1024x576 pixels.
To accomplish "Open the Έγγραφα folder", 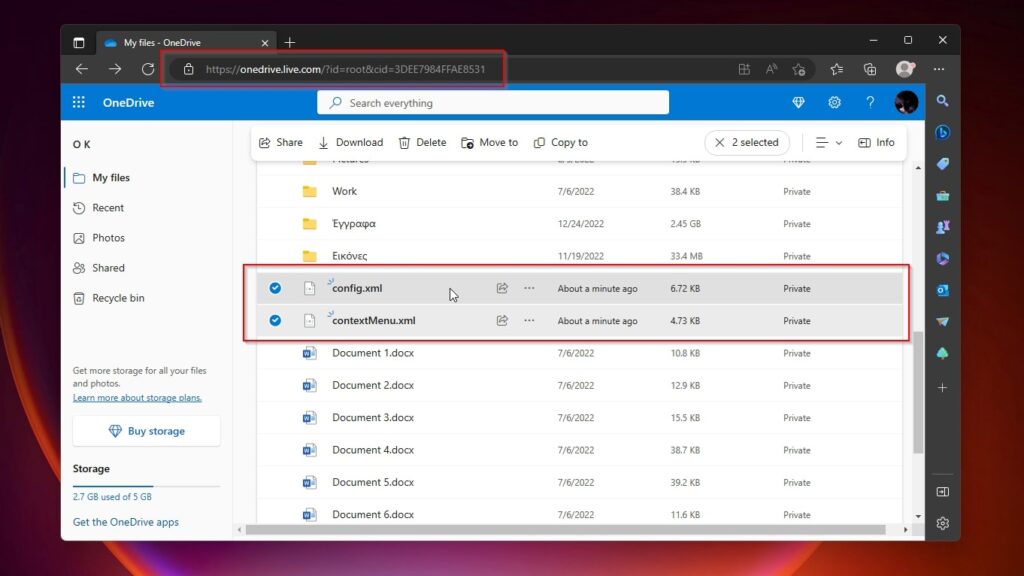I will pos(354,223).
